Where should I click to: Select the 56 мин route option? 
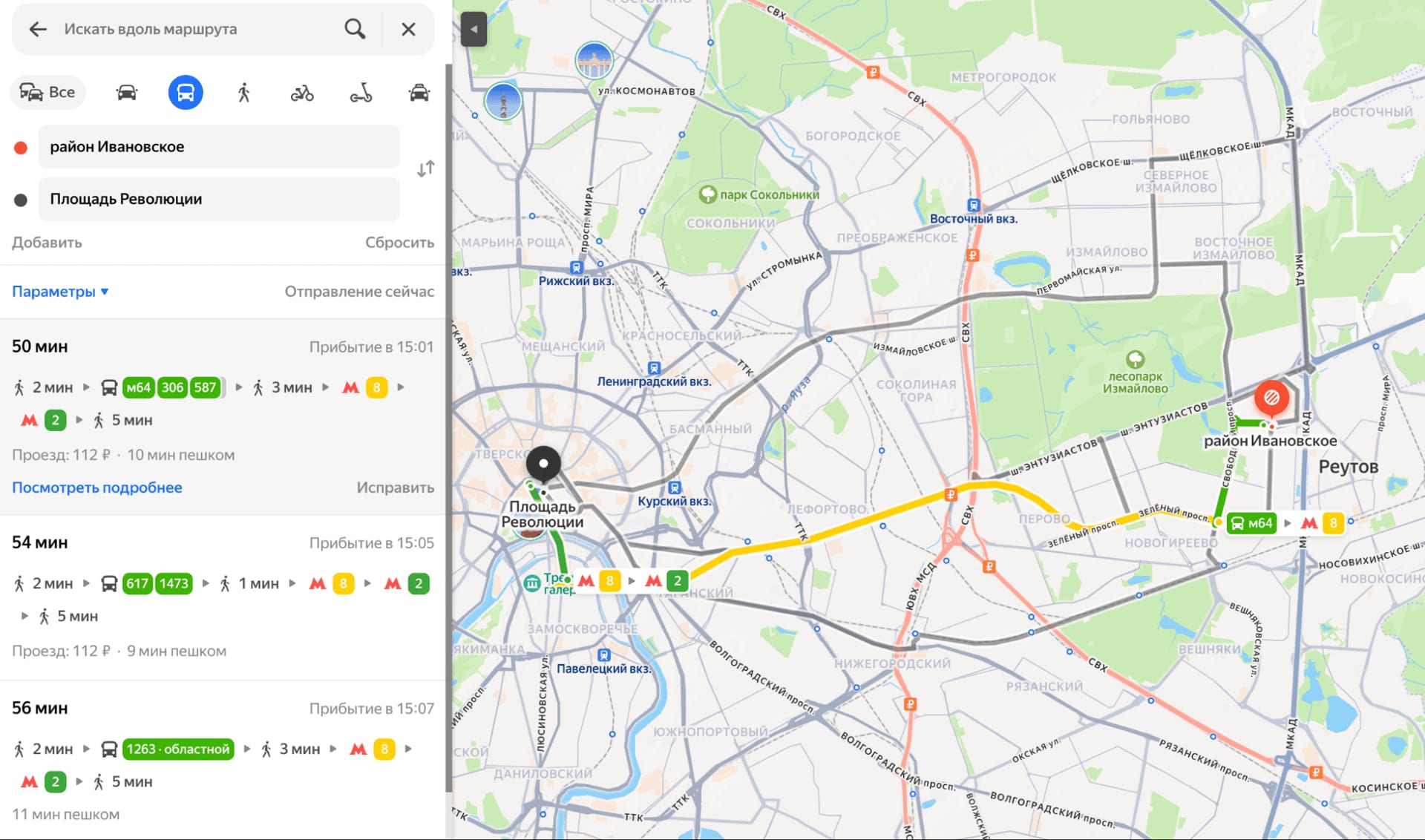pos(223,760)
